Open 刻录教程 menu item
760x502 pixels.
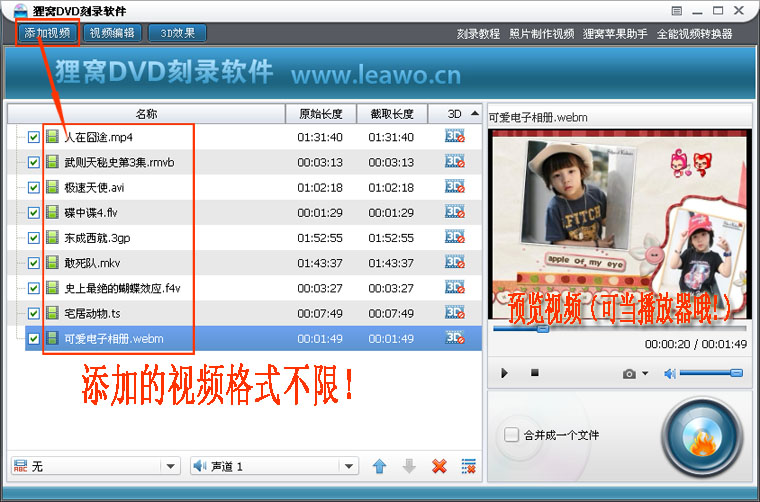[x=478, y=34]
